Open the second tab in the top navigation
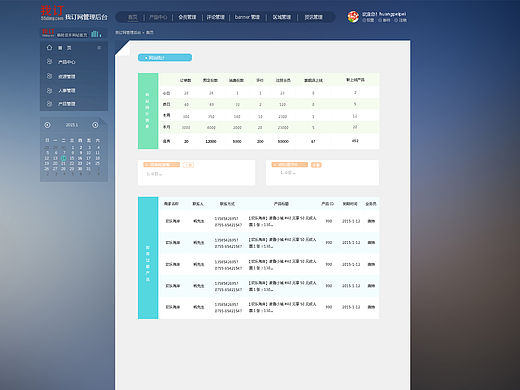This screenshot has height=390, width=520. (x=158, y=17)
